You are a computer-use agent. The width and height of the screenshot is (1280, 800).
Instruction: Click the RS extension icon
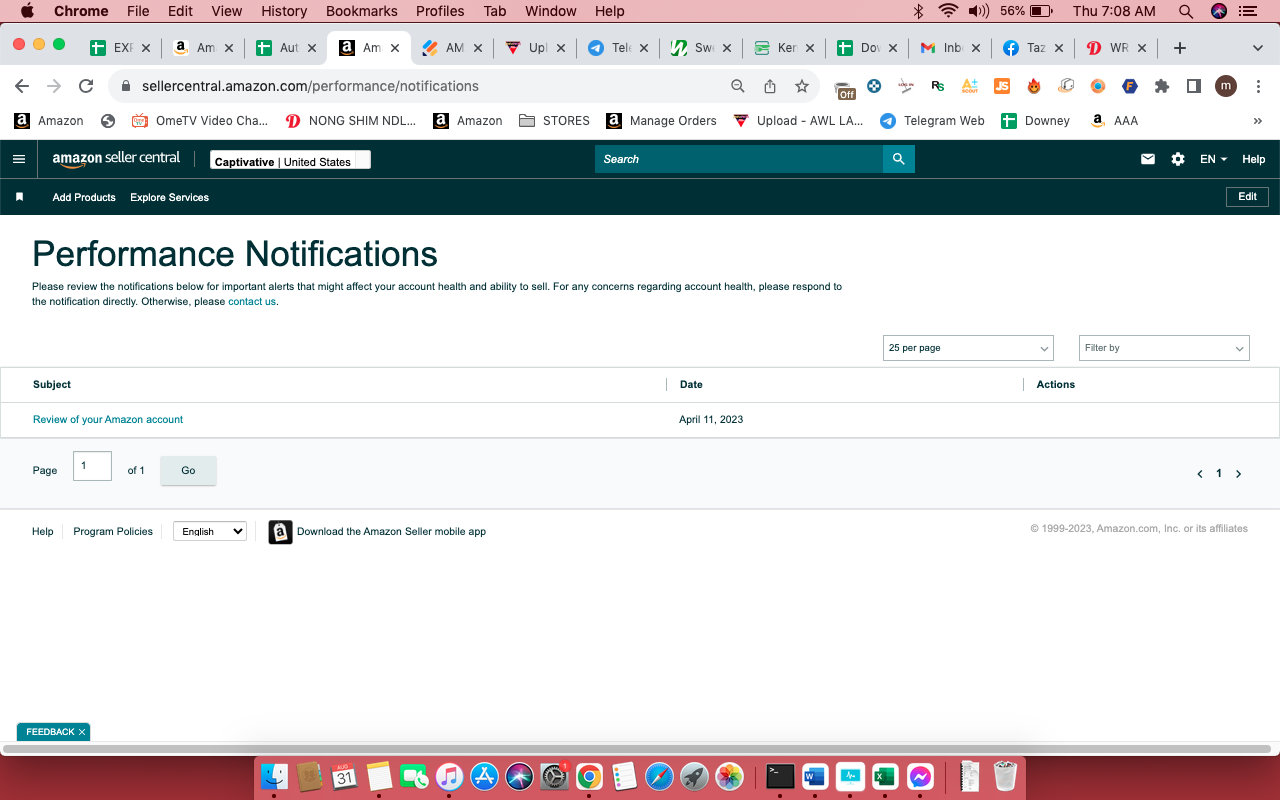[x=938, y=86]
